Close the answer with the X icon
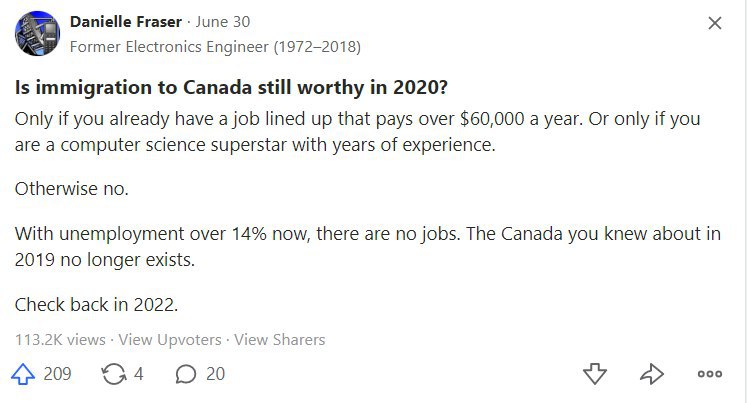Screen dimensions: 747x403 (x=715, y=23)
